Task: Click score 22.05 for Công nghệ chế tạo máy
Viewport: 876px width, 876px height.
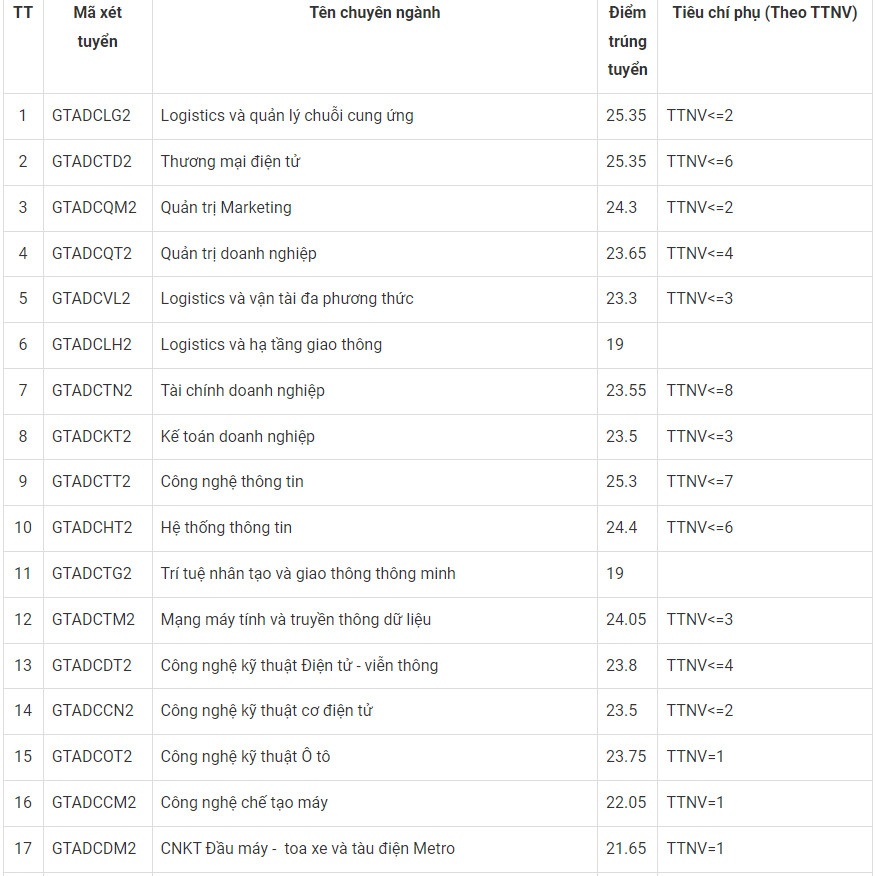Action: tap(626, 803)
